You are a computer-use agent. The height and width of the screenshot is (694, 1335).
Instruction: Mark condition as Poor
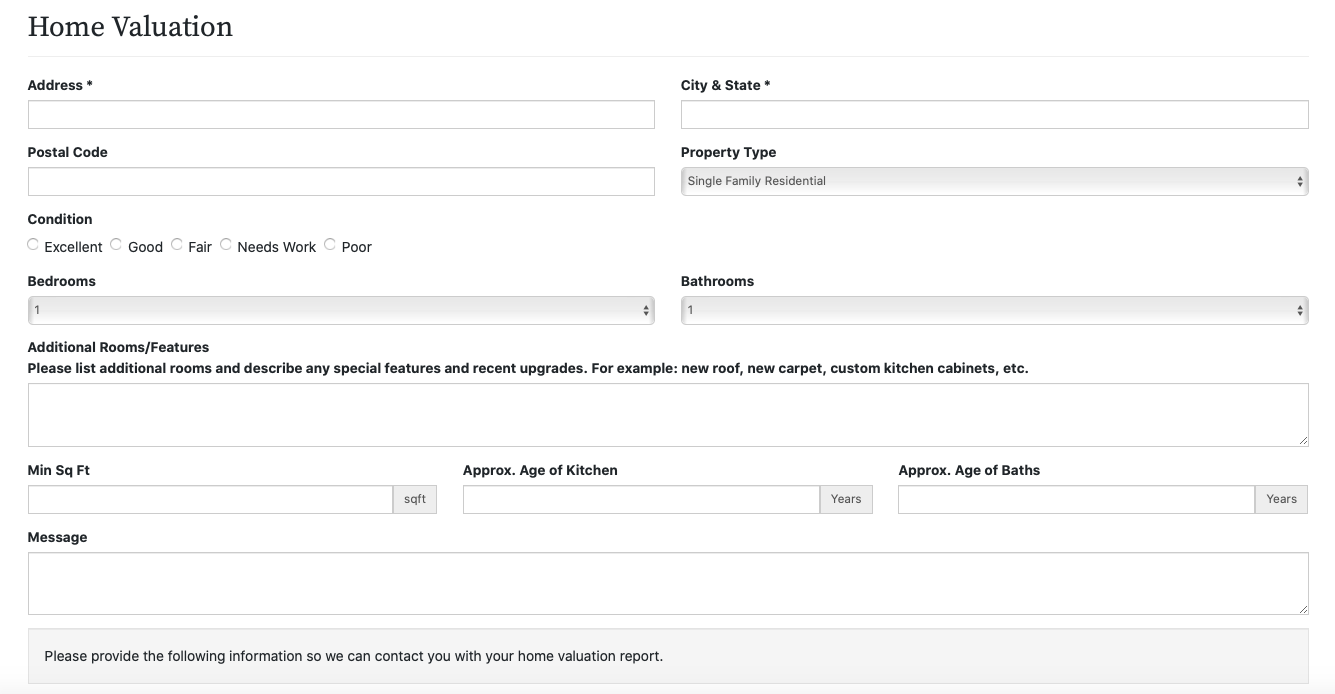tap(330, 245)
